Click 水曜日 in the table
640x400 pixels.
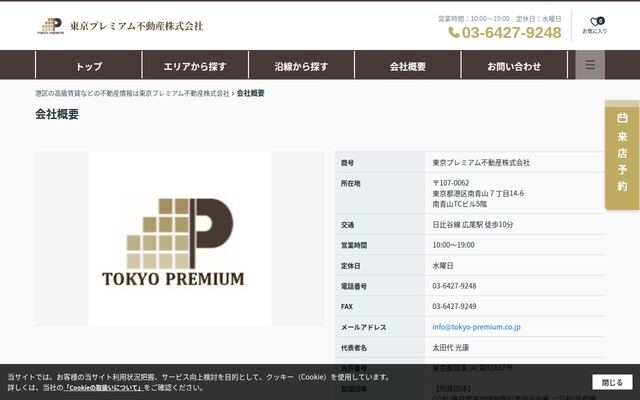pos(443,265)
